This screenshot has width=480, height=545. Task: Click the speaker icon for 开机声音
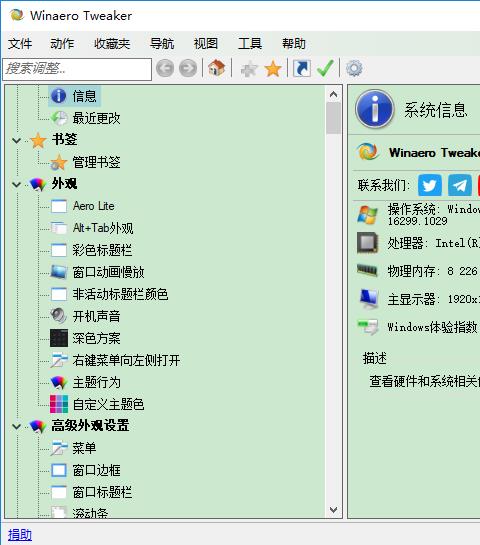(58, 316)
